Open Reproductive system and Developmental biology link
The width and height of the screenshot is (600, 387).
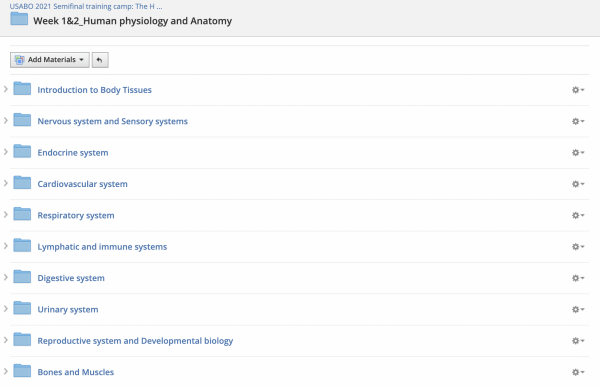click(135, 341)
